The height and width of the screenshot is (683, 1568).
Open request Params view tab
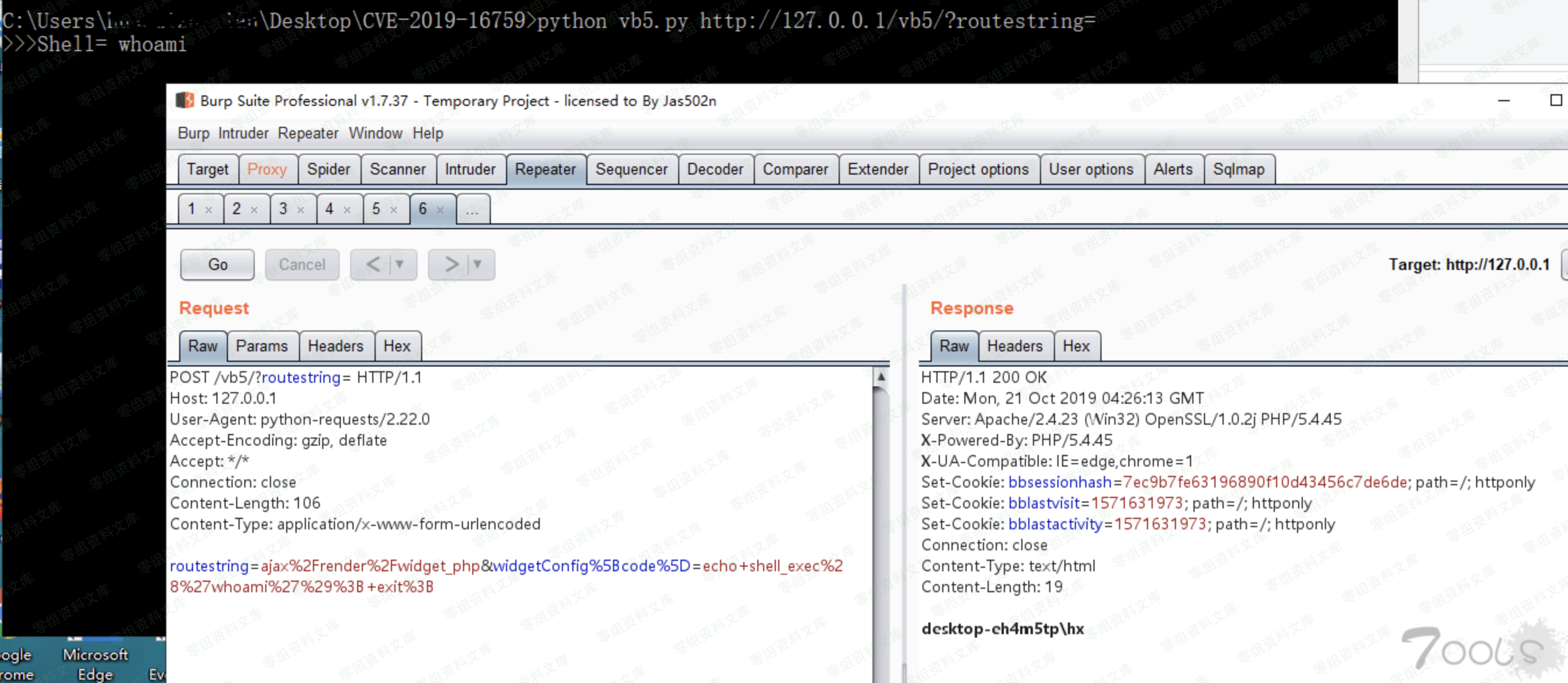(x=262, y=346)
